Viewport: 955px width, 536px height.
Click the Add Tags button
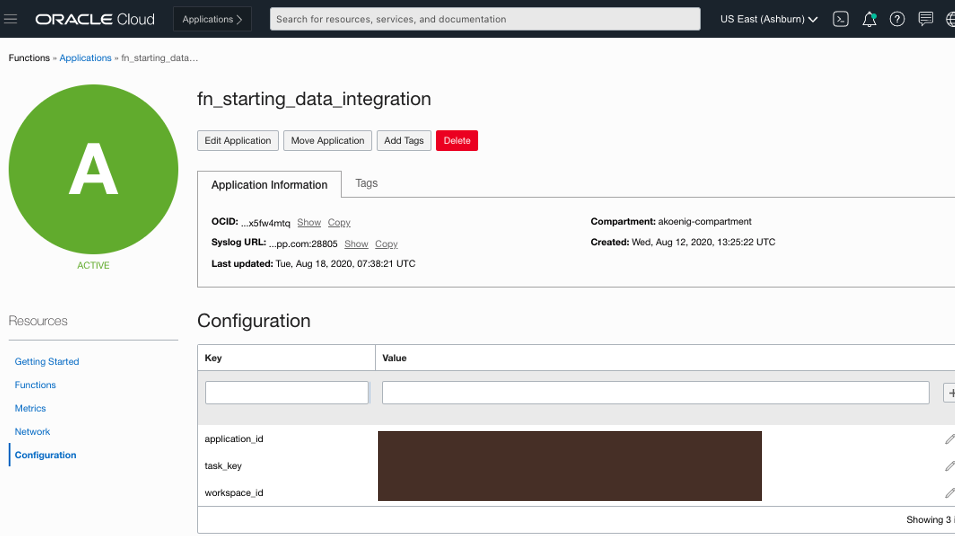(x=404, y=140)
